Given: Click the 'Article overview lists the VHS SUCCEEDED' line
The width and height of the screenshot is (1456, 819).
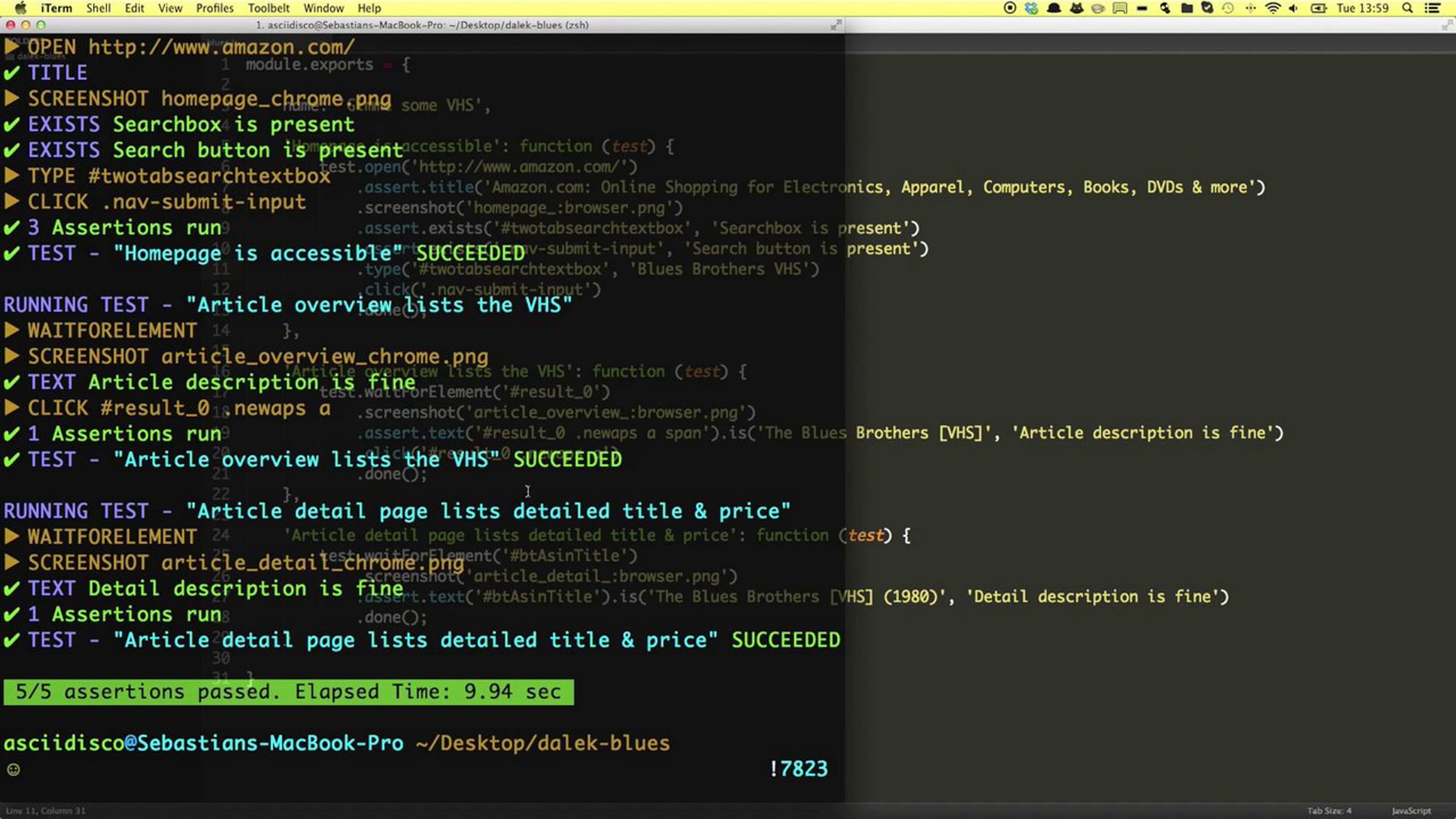Looking at the screenshot, I should click(x=313, y=459).
